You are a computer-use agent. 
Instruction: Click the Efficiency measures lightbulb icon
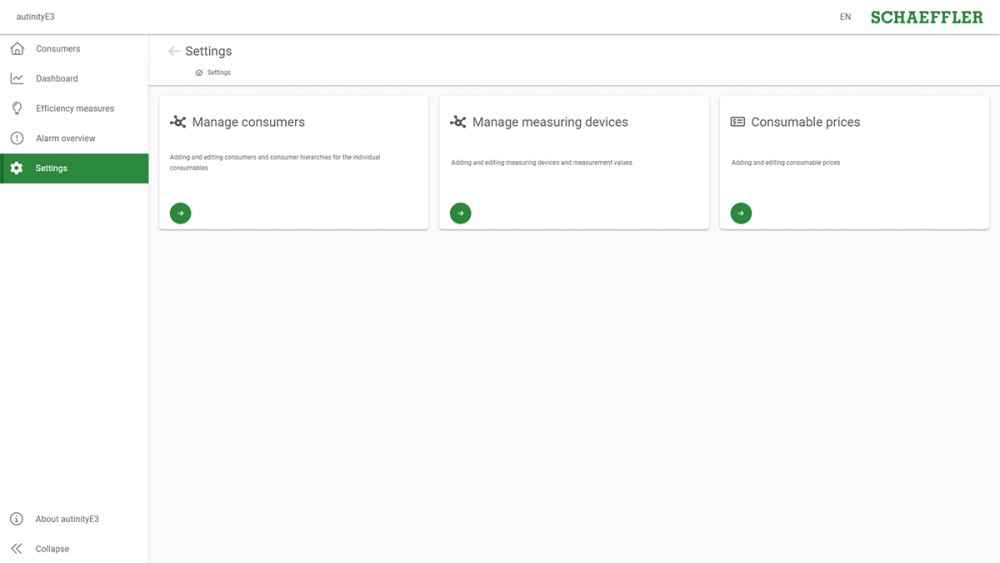(x=17, y=109)
